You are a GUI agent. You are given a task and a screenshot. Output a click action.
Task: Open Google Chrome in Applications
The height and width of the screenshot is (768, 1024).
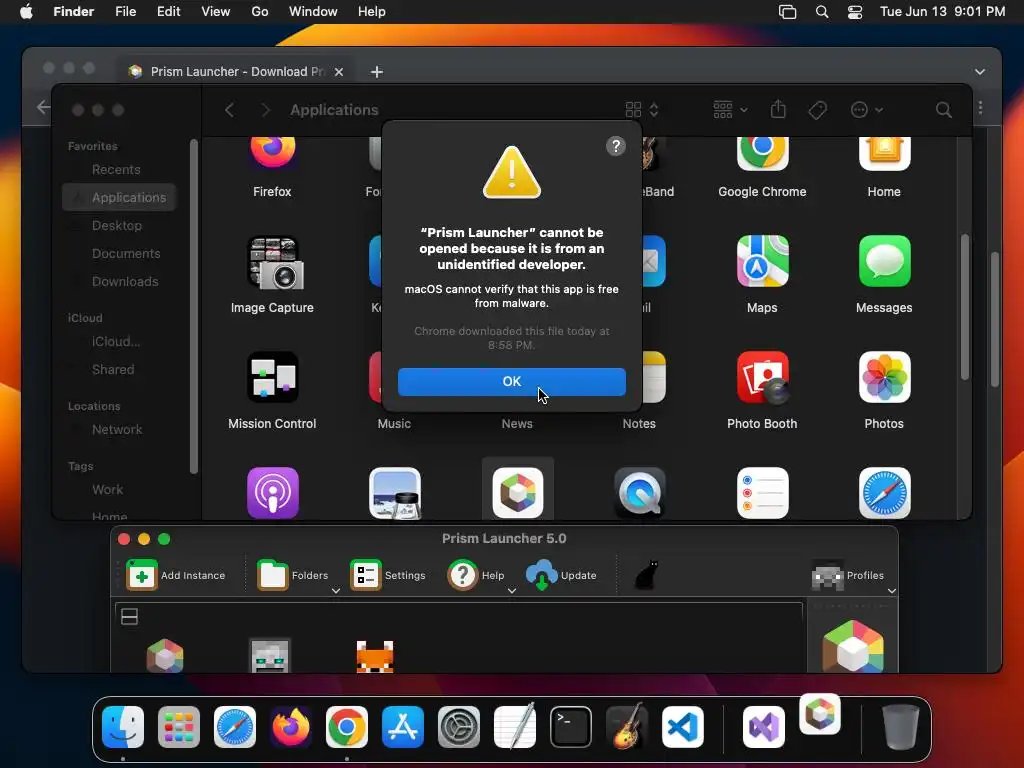coord(762,151)
